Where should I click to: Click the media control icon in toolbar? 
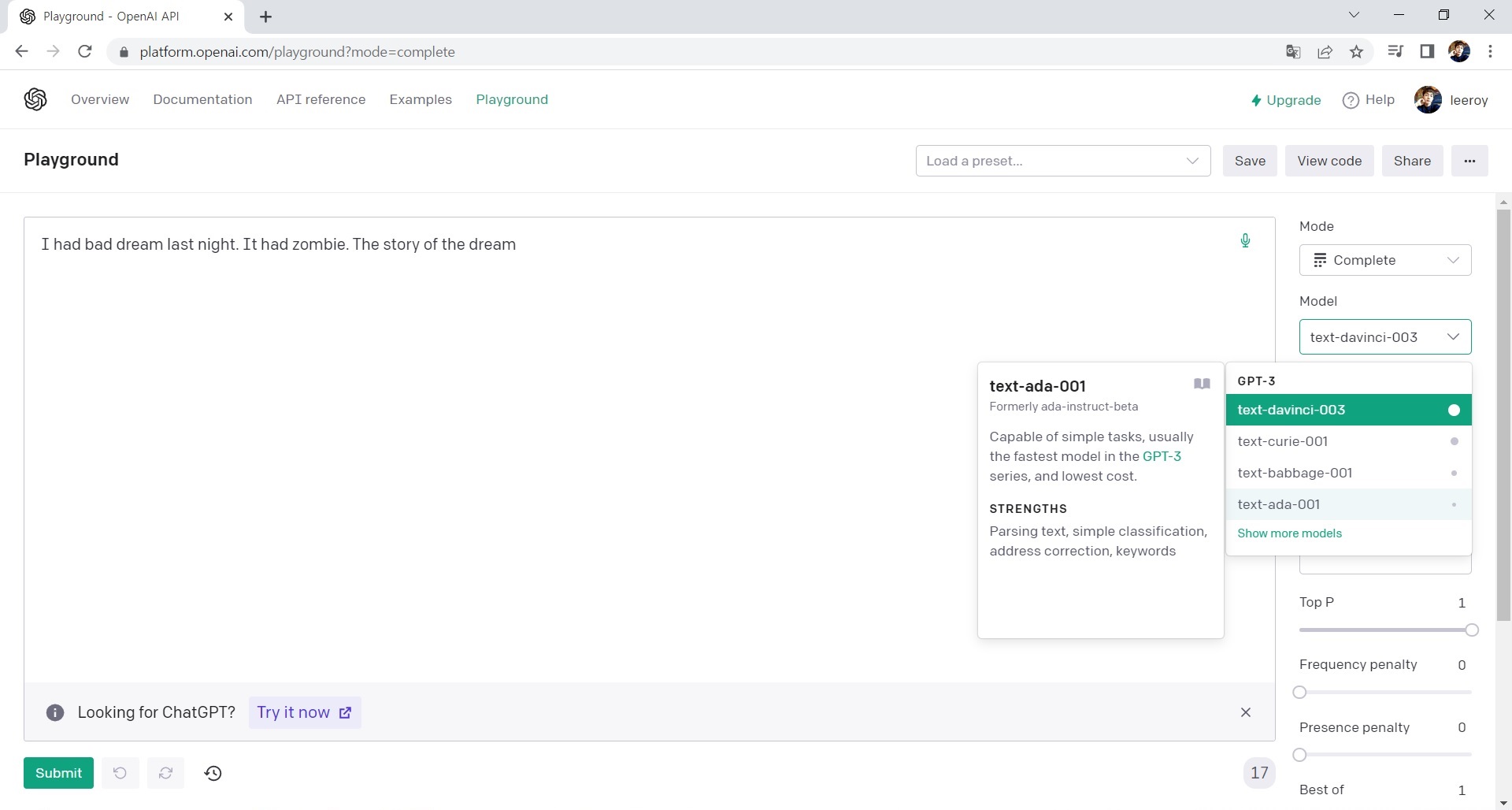(x=1395, y=52)
